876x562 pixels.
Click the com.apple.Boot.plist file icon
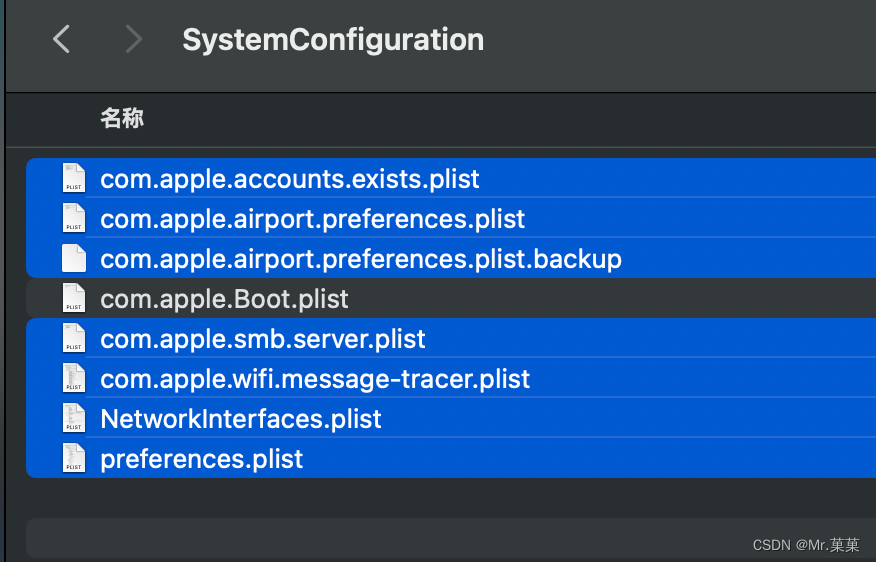[74, 298]
